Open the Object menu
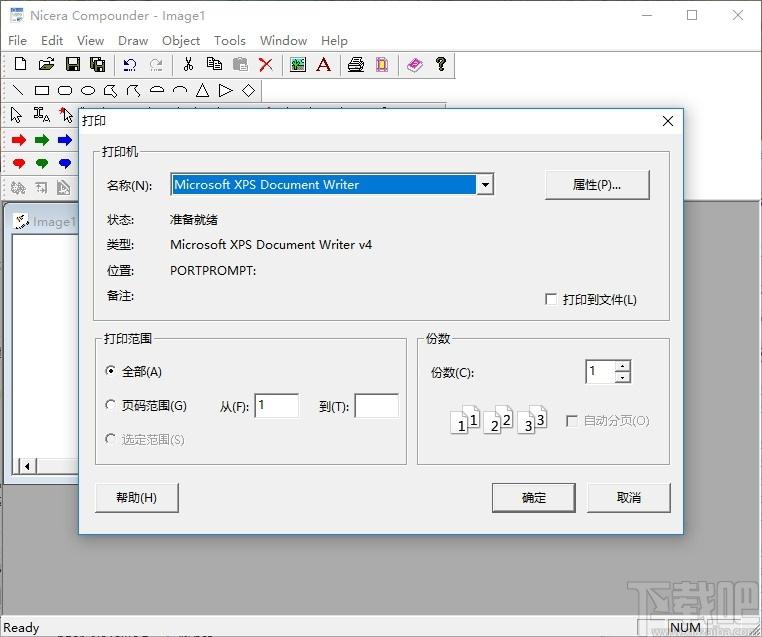Image resolution: width=762 pixels, height=637 pixels. [181, 40]
